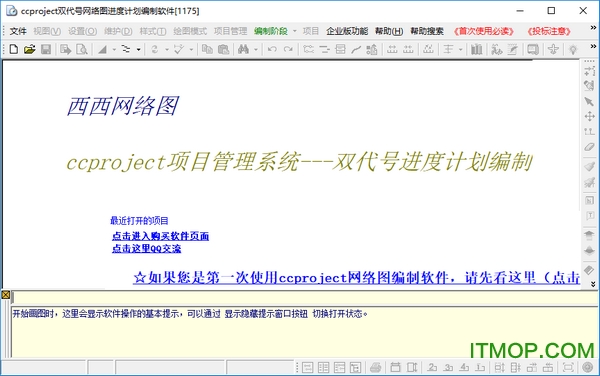Create a new file with the blank page icon
The image size is (600, 376).
[13, 49]
